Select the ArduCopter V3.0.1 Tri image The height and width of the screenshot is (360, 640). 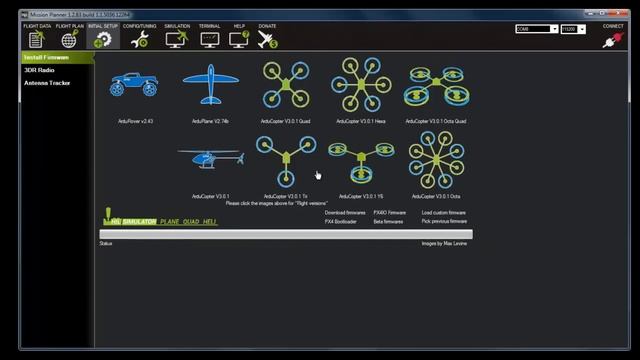(286, 161)
